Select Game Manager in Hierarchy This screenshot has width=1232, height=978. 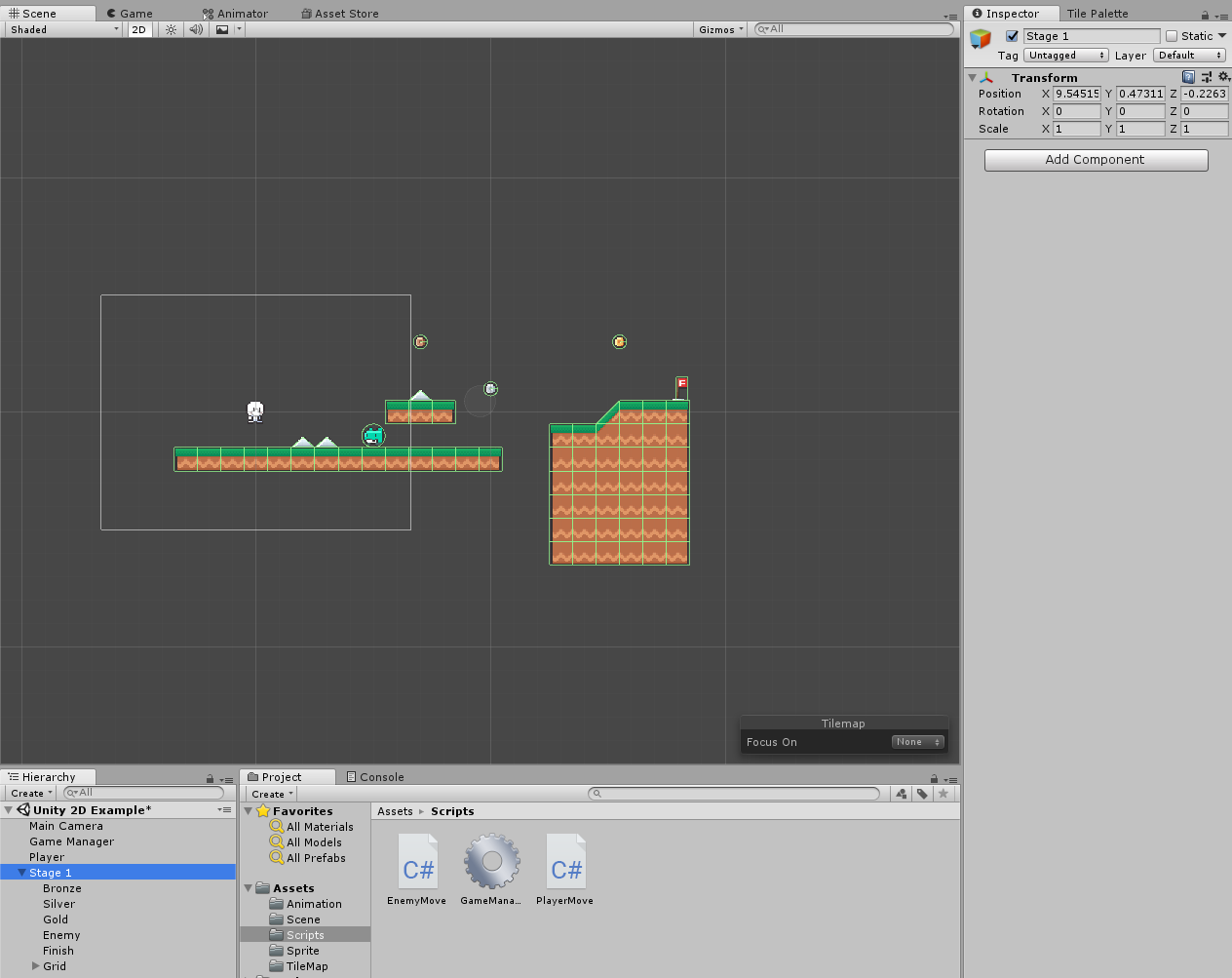click(71, 841)
